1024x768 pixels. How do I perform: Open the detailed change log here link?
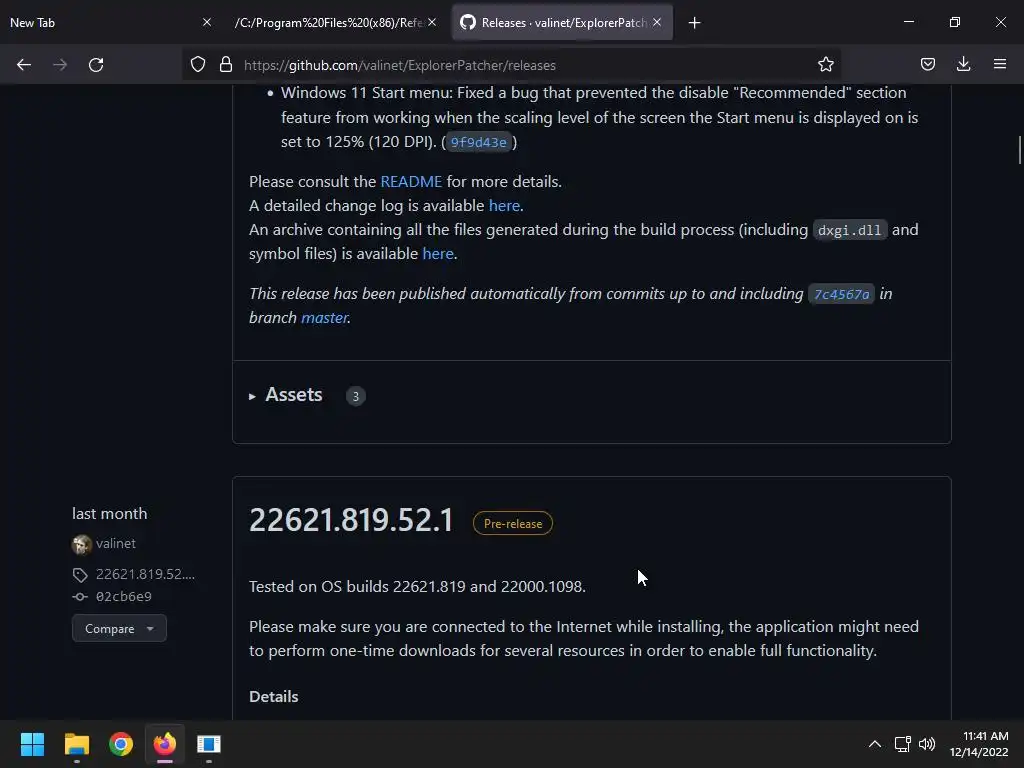coord(504,206)
